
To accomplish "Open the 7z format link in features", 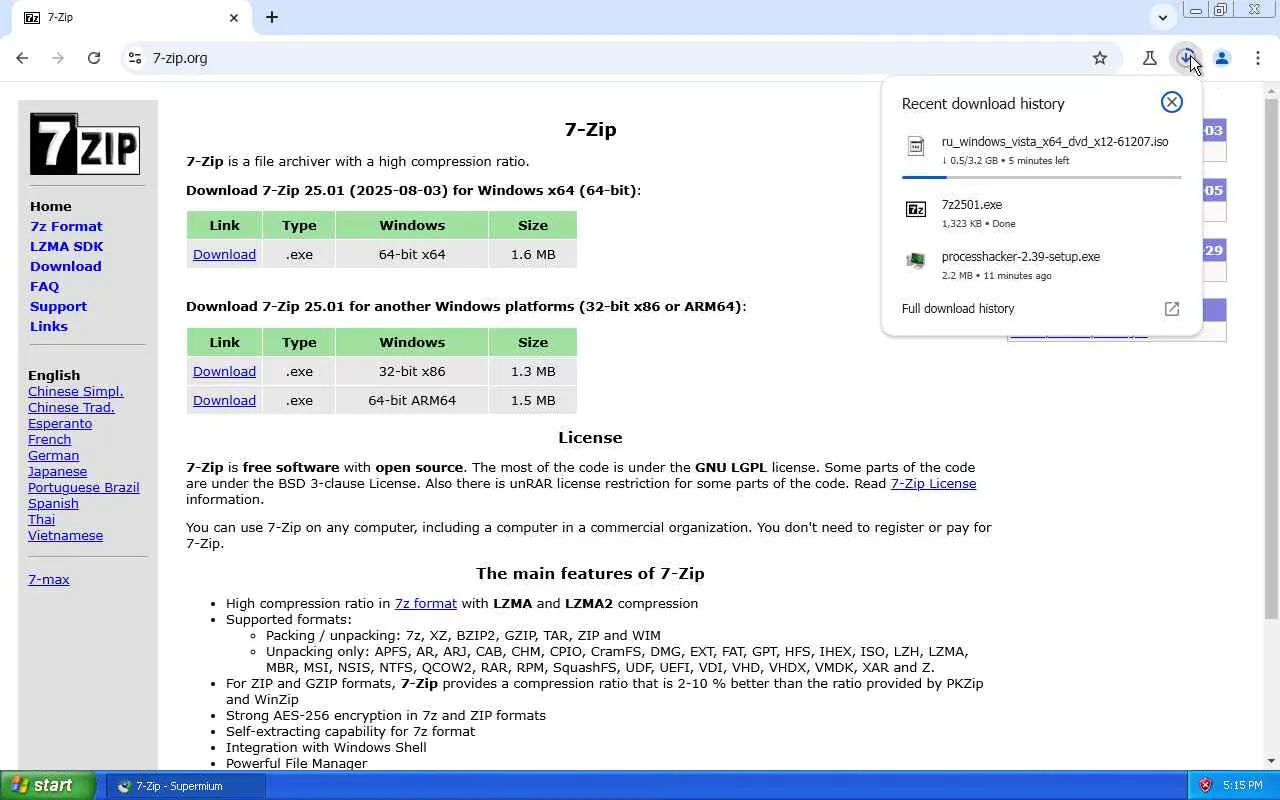I will [426, 603].
